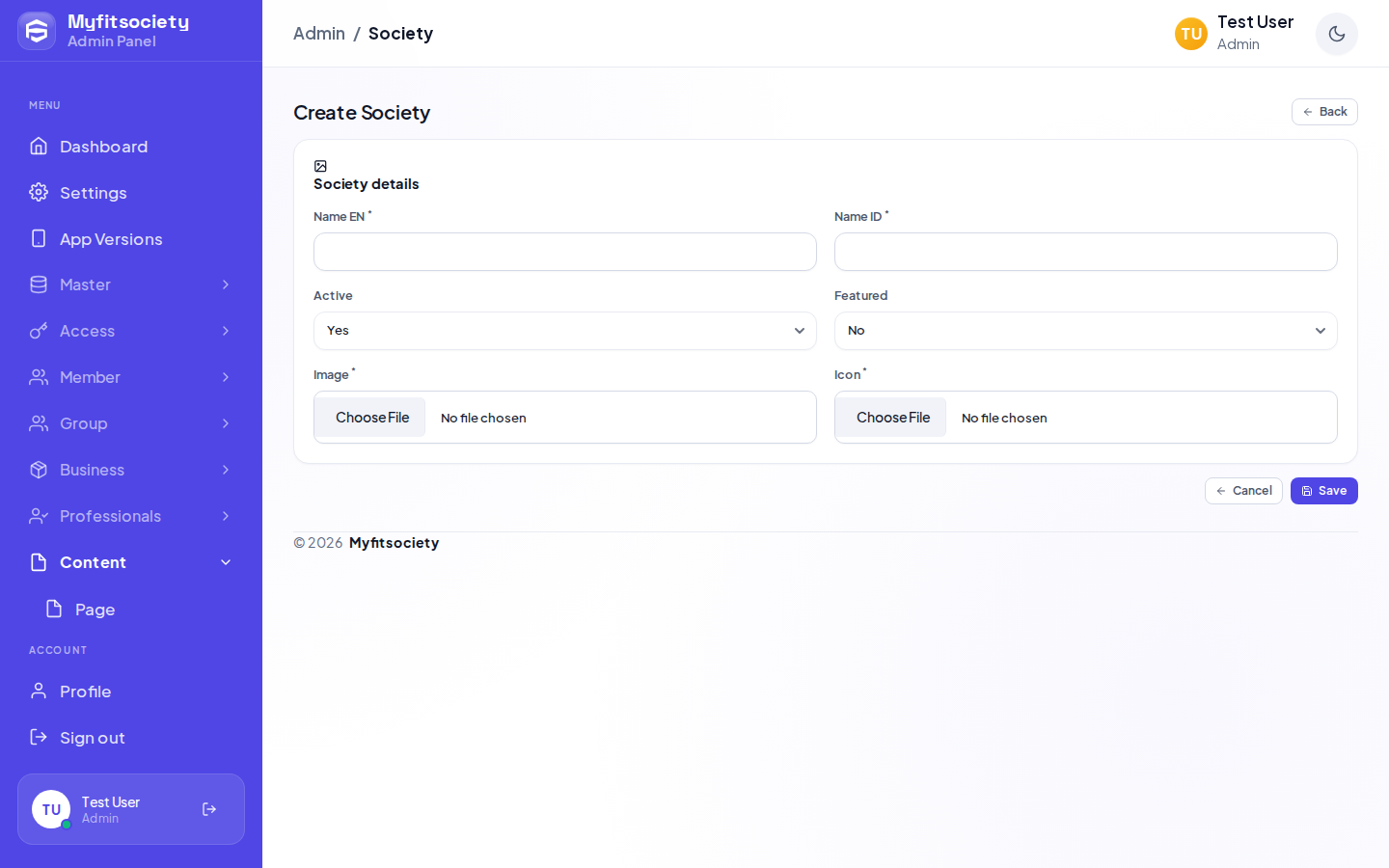Viewport: 1389px width, 868px height.
Task: Click the App Versions phone icon
Action: [39, 238]
